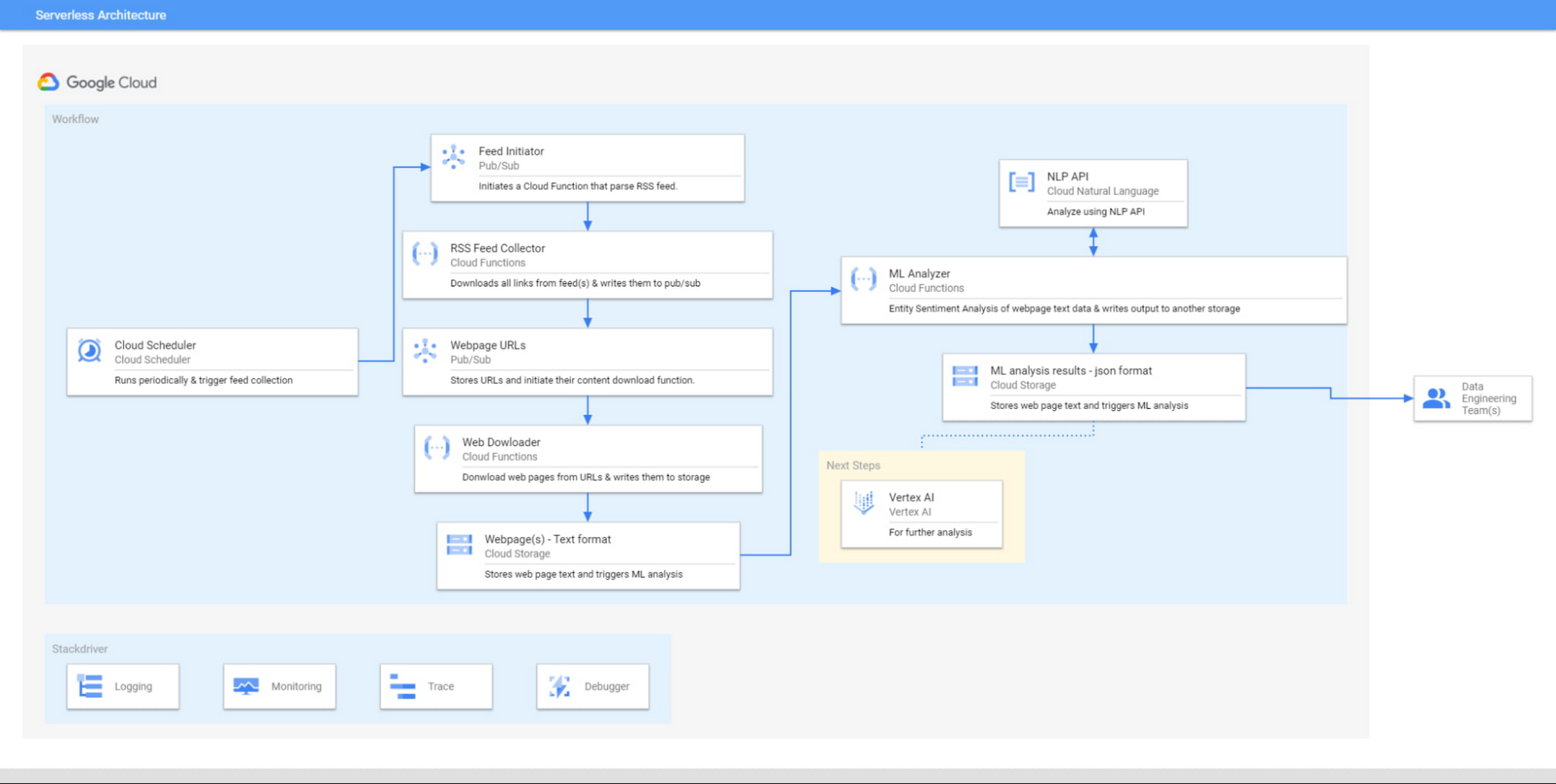Viewport: 1556px width, 784px height.
Task: Click the Webpage URLs Pub/Sub icon
Action: click(x=425, y=350)
